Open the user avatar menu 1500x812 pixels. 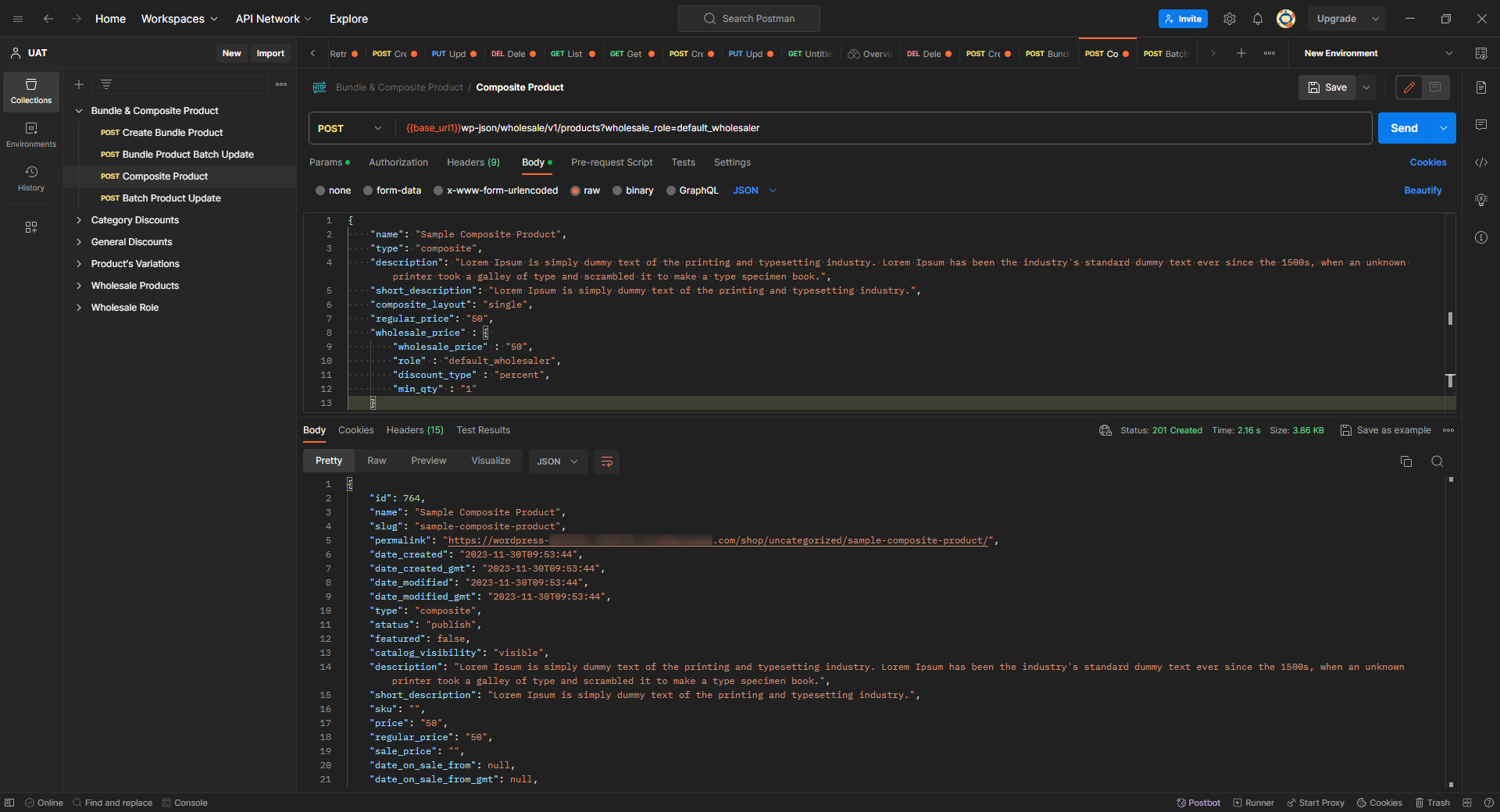click(1286, 19)
